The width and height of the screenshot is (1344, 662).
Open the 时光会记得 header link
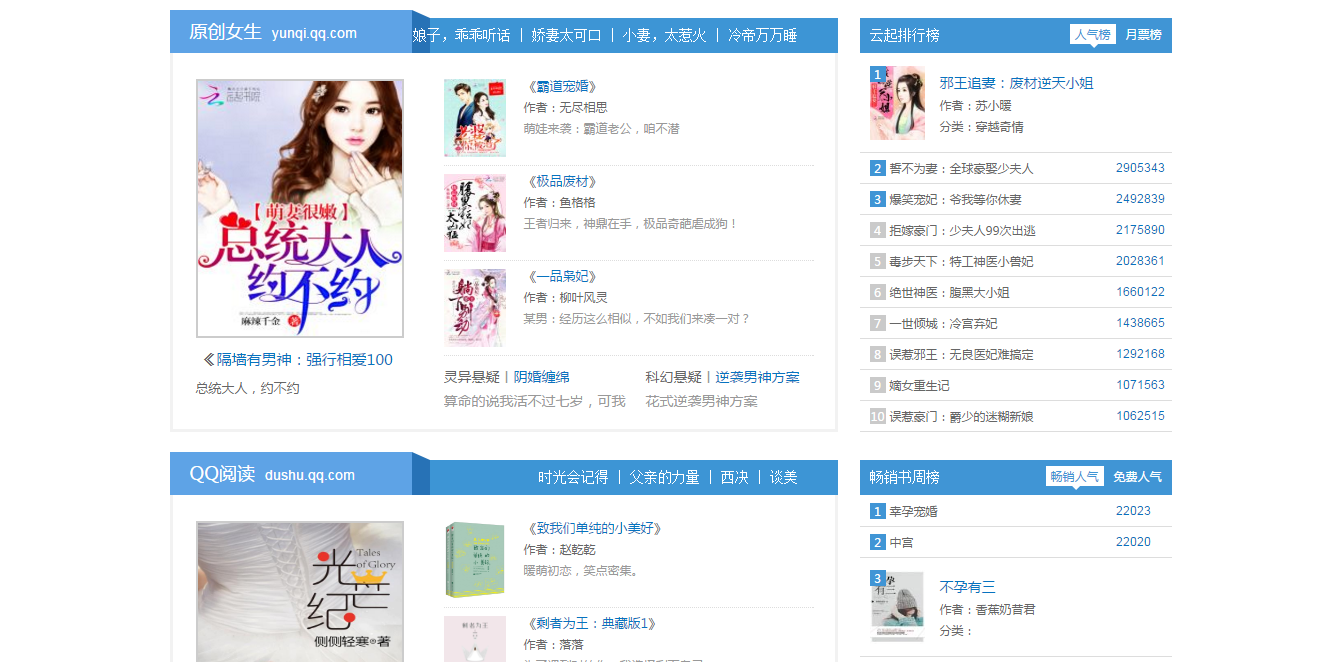pos(573,477)
